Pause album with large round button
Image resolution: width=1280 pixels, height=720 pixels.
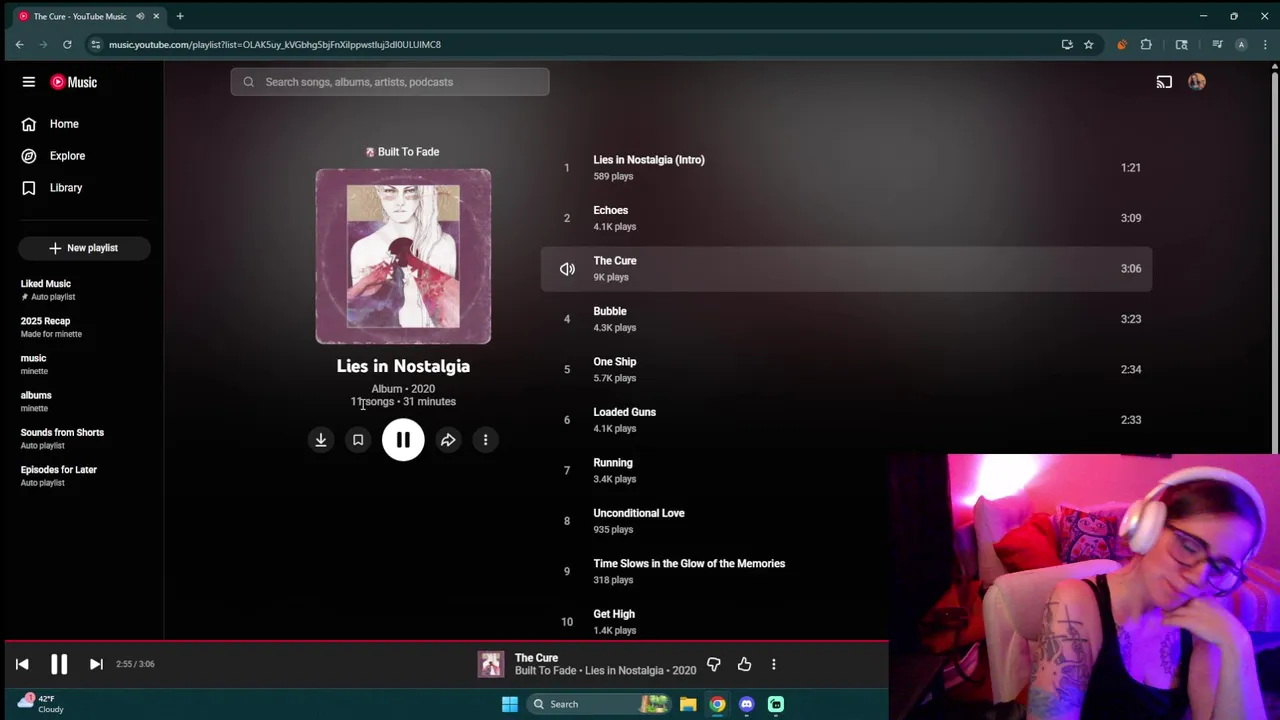403,440
